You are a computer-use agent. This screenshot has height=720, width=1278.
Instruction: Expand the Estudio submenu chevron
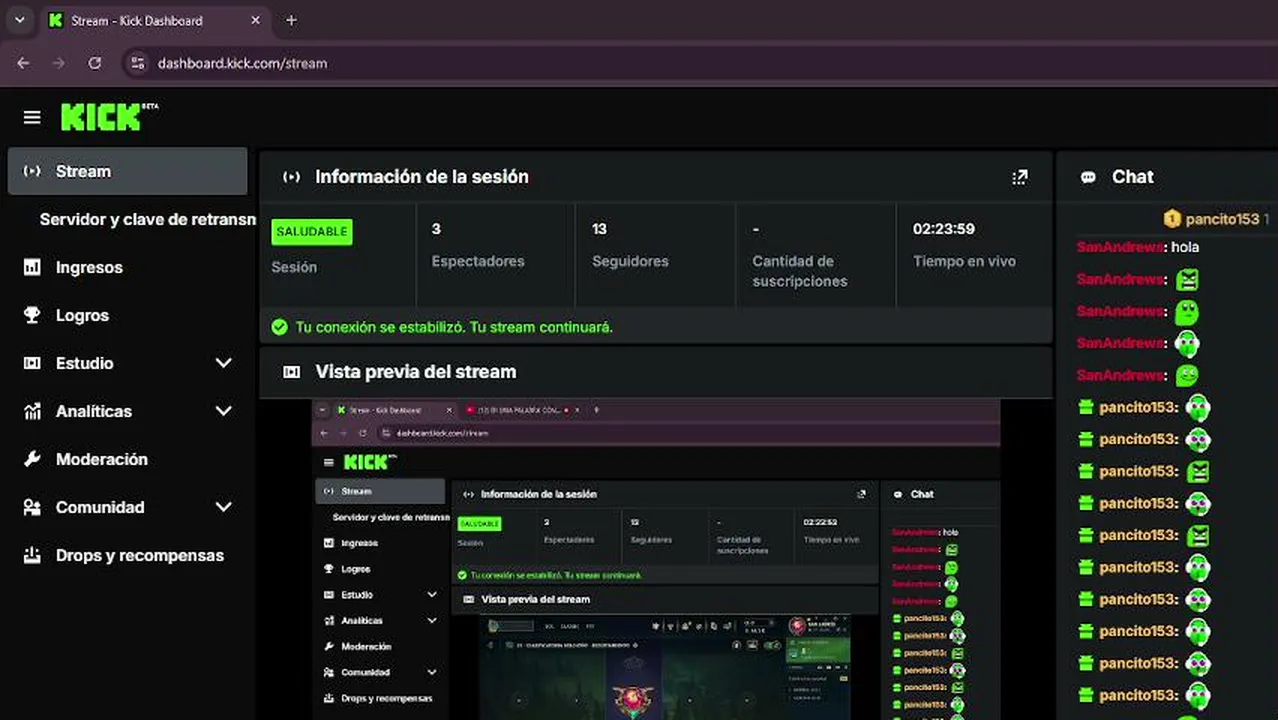223,363
